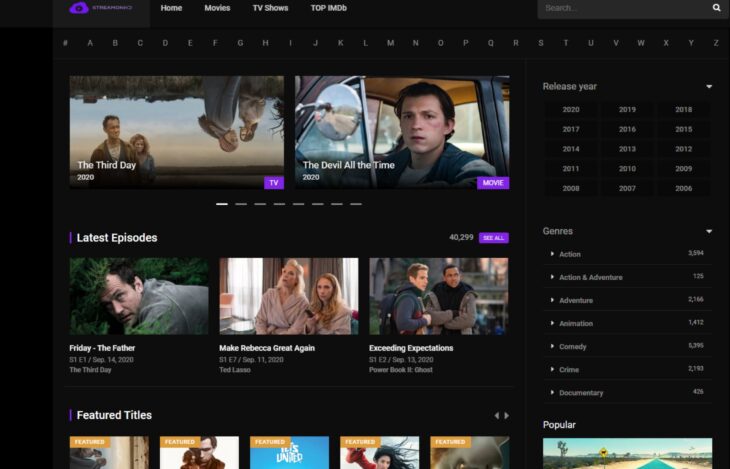Viewport: 730px width, 469px height.
Task: Open the Exceeding Expectations episode thumbnail
Action: 438,296
